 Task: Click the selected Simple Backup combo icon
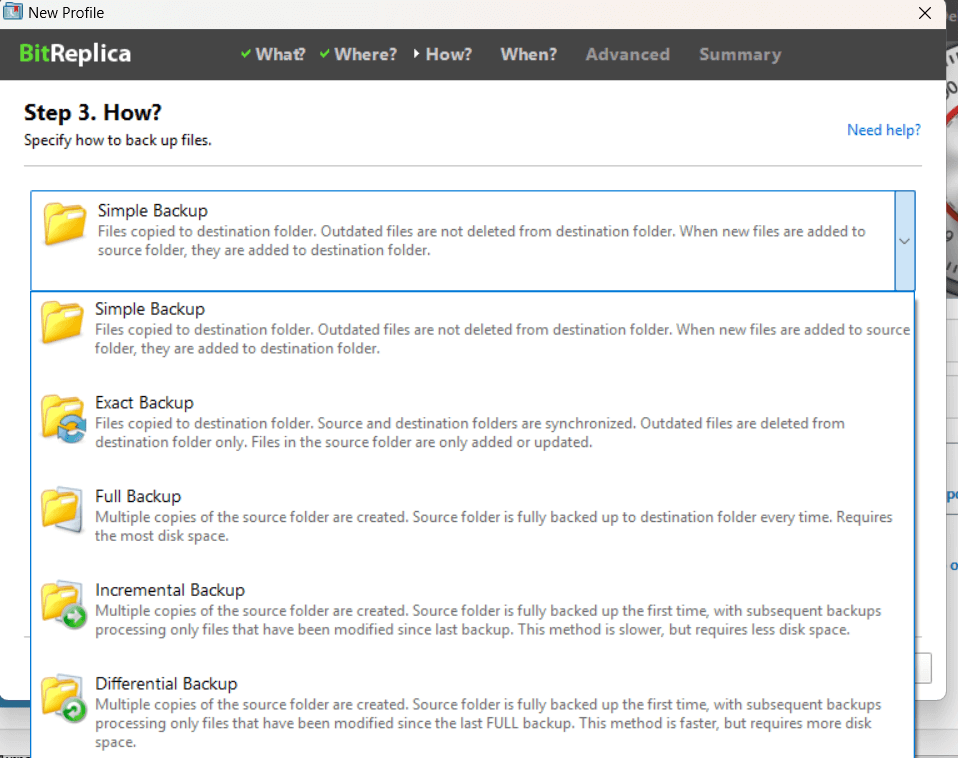point(66,224)
